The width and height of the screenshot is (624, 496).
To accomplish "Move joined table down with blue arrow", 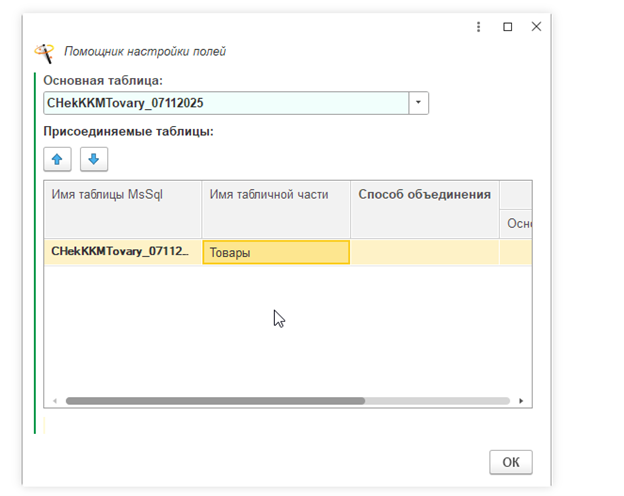I will (x=94, y=159).
